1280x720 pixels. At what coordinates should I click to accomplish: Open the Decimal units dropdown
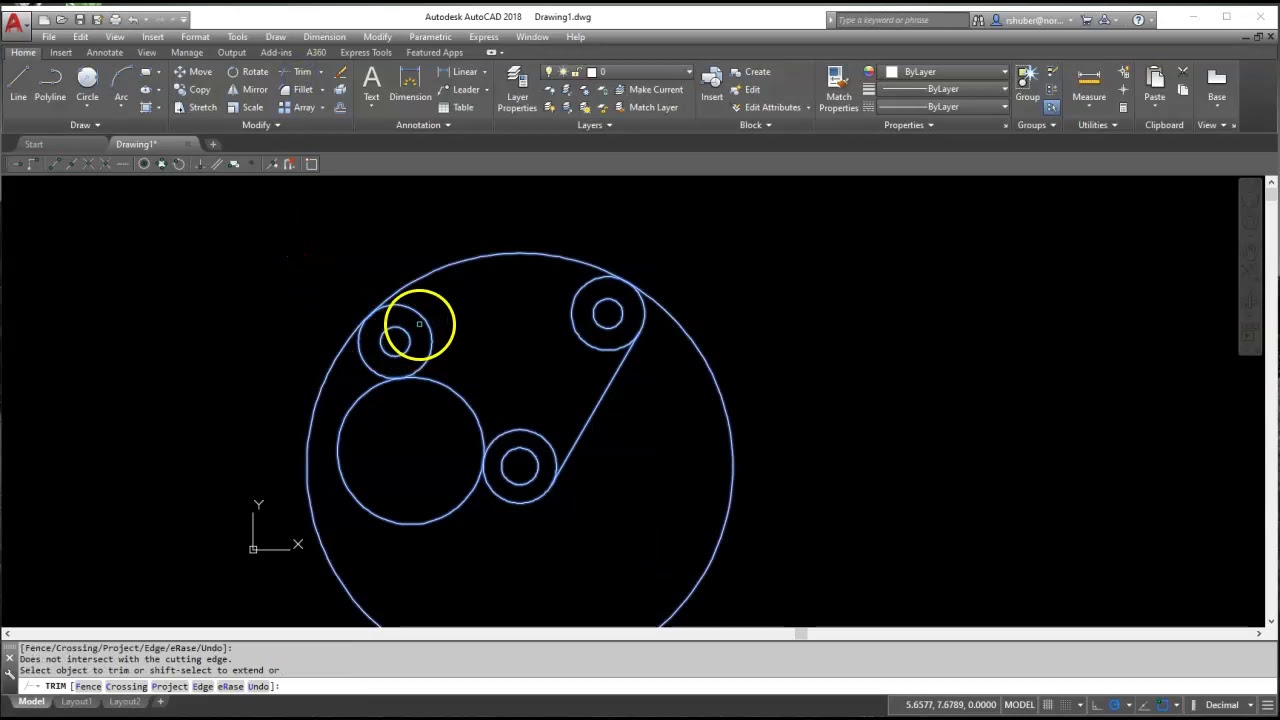(x=1229, y=705)
